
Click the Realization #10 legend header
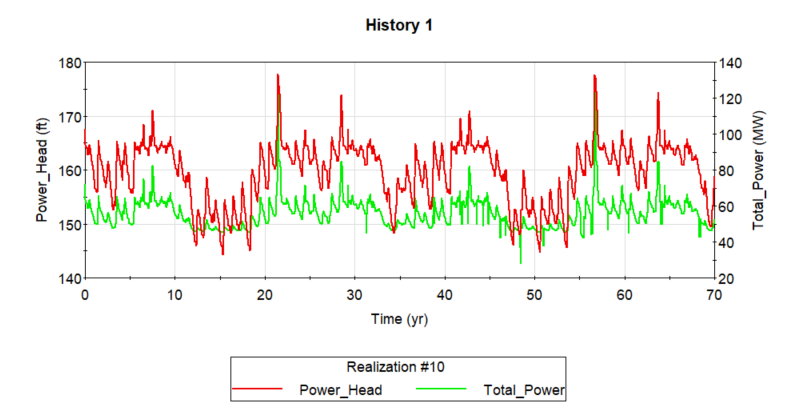[x=396, y=367]
